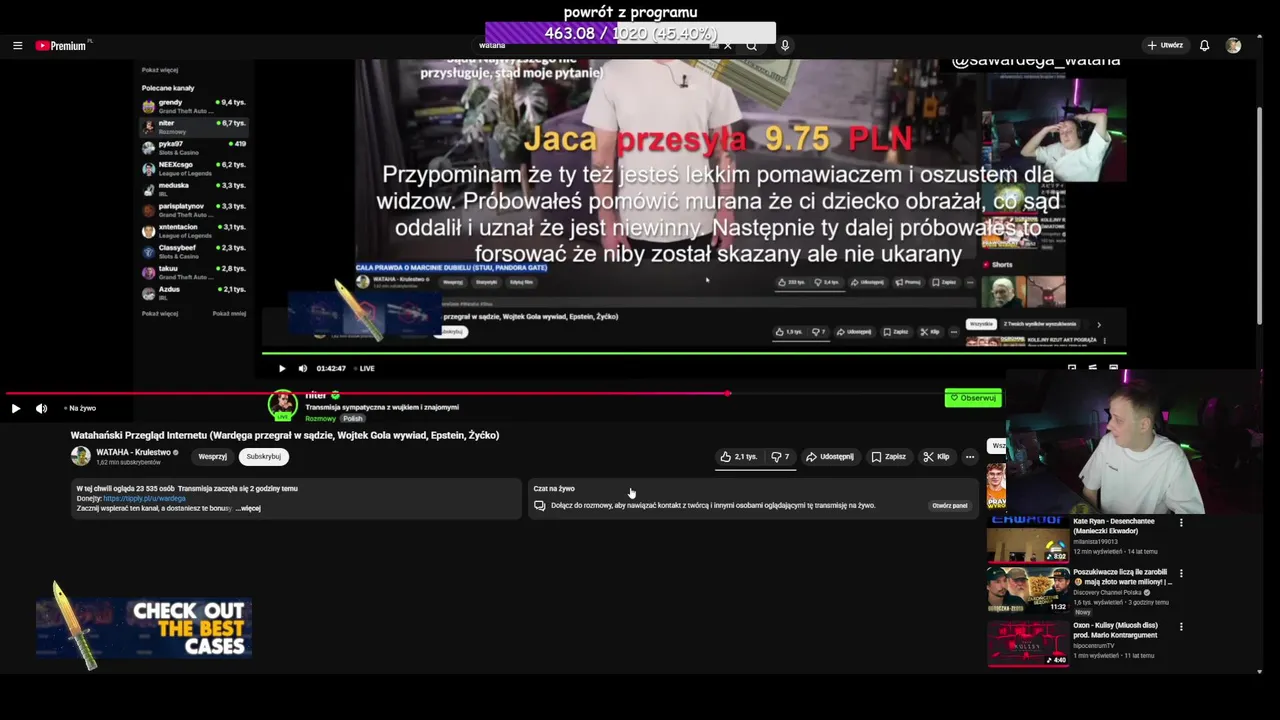Mute the inner stream speaker icon

pos(303,368)
